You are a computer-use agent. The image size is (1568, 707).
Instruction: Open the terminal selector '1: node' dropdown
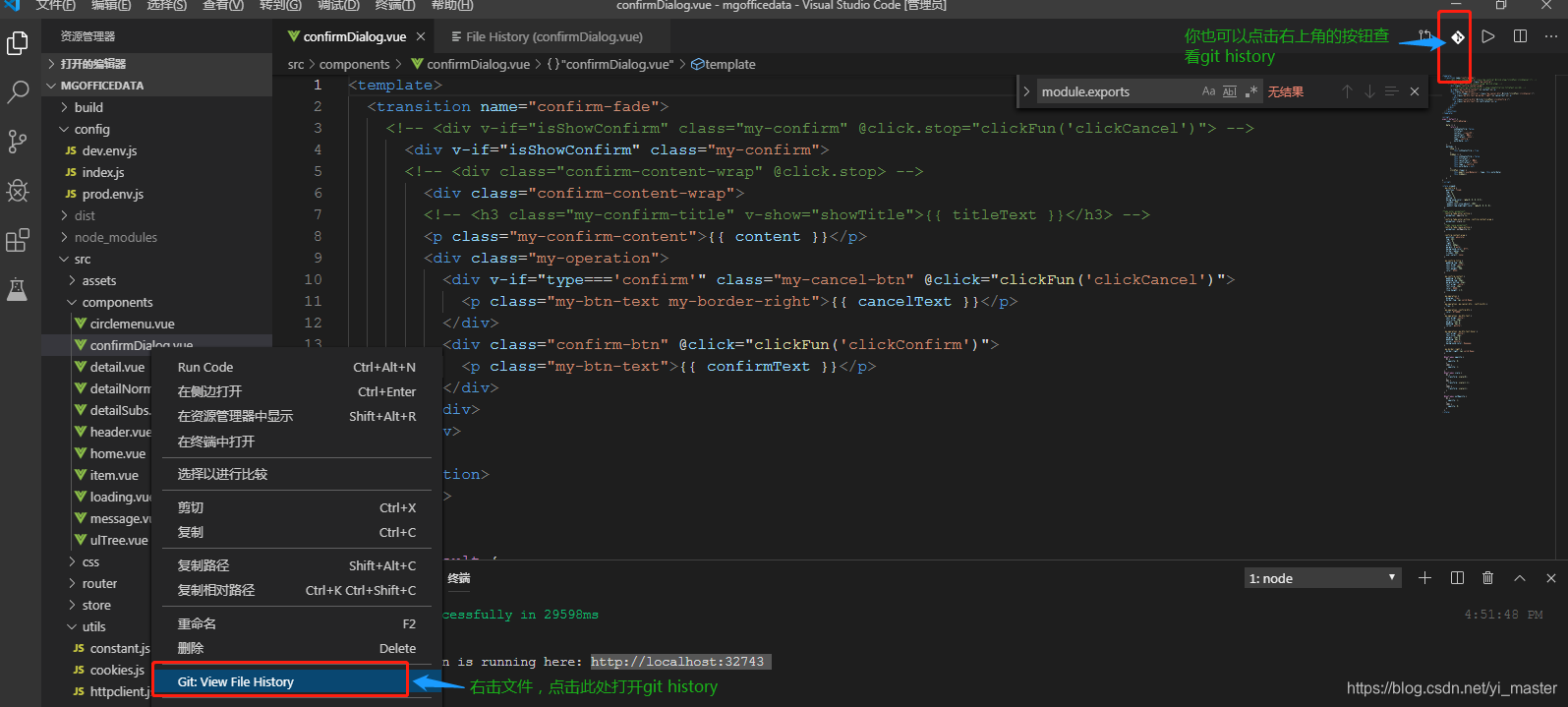coord(1322,578)
